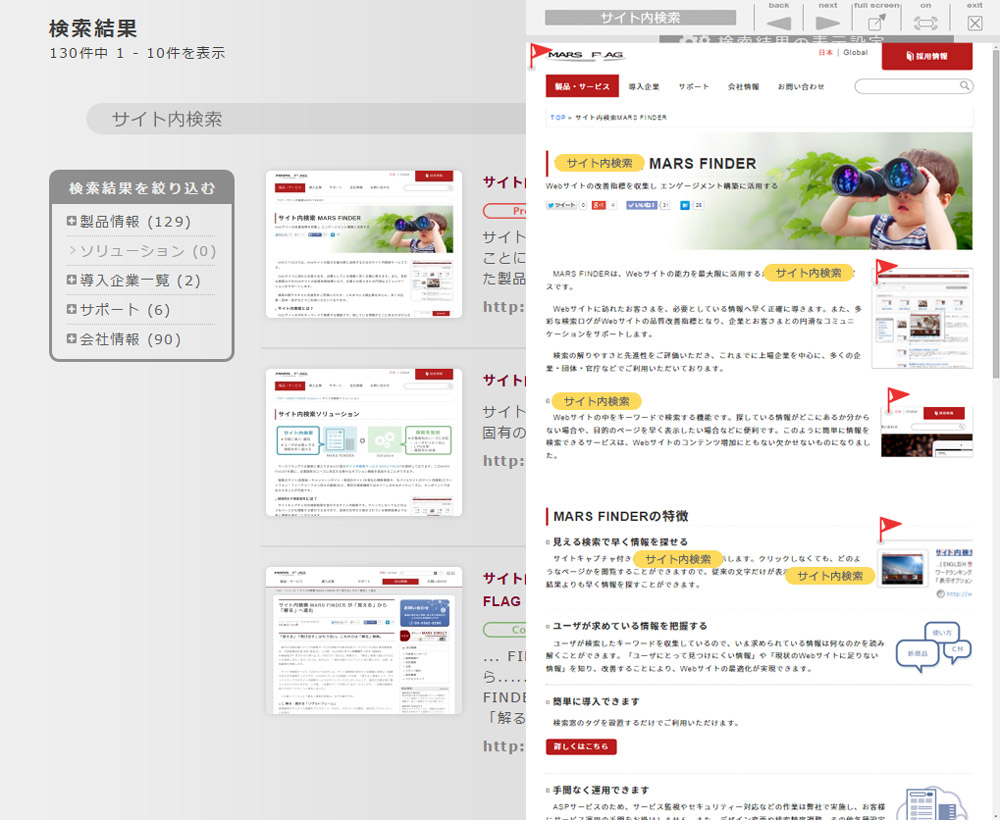The image size is (1000, 820).
Task: Click the gray サイト内検索 bar in preview toolbar
Action: [x=640, y=18]
